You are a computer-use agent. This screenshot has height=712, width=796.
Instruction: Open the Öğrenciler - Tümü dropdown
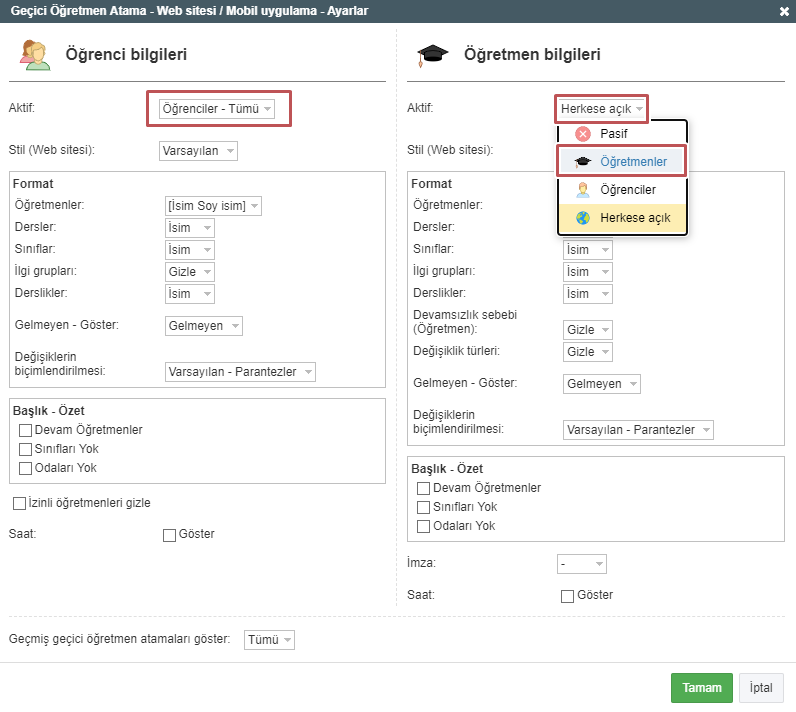click(217, 109)
